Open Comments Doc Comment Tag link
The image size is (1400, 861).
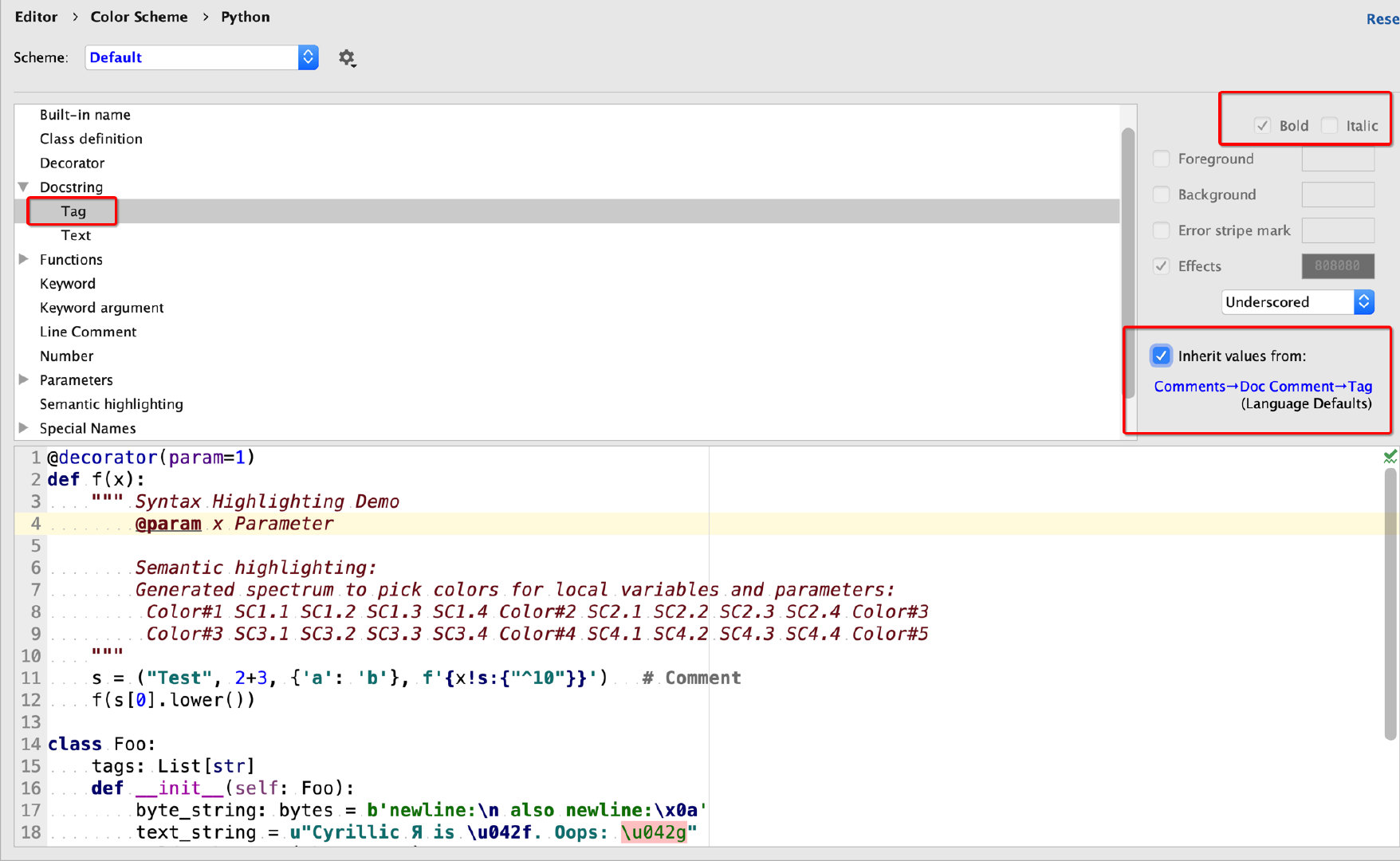coord(1263,387)
